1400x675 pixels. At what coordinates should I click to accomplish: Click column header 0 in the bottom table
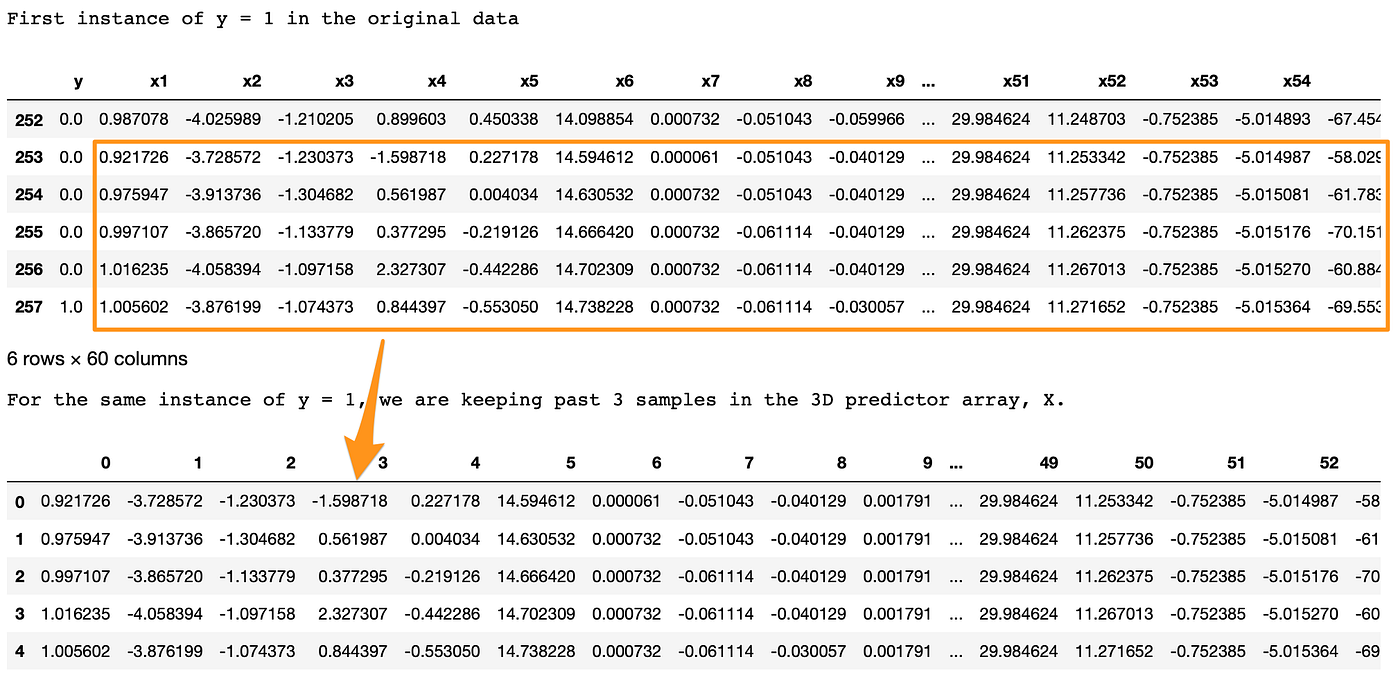point(106,463)
